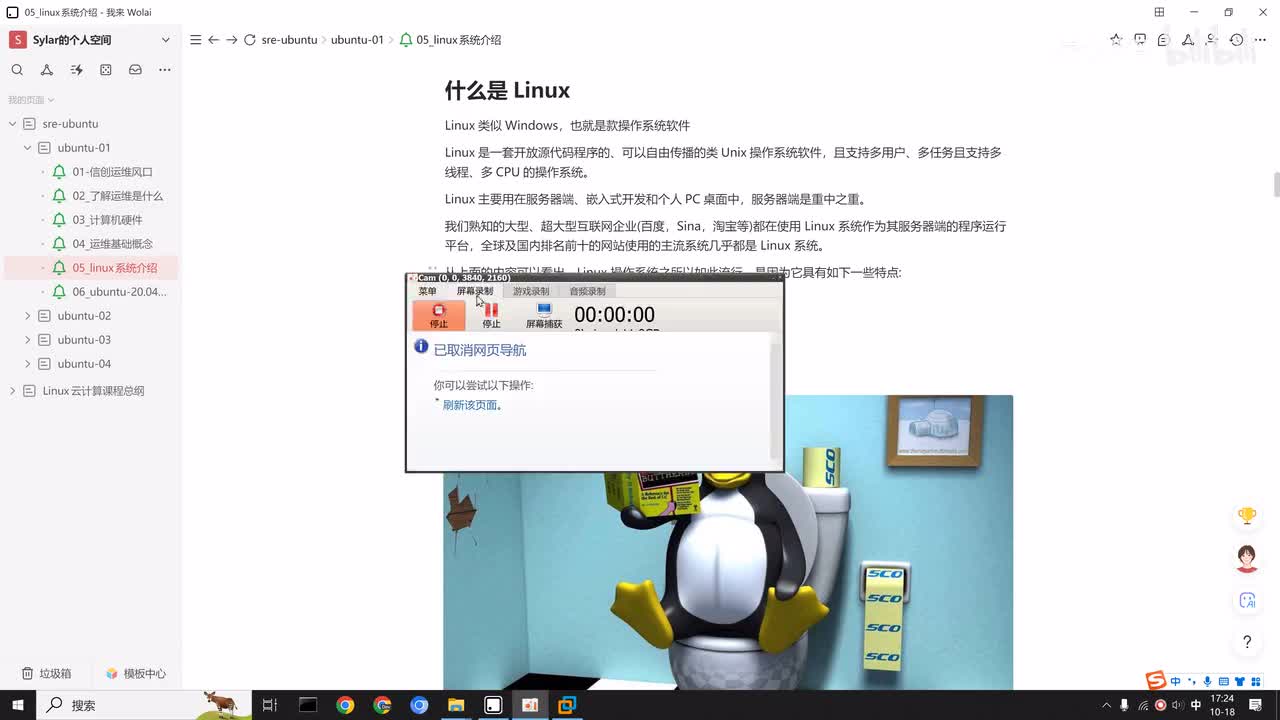This screenshot has height=720, width=1280.
Task: Click the avatar assistant icon on right edge
Action: coord(1247,558)
